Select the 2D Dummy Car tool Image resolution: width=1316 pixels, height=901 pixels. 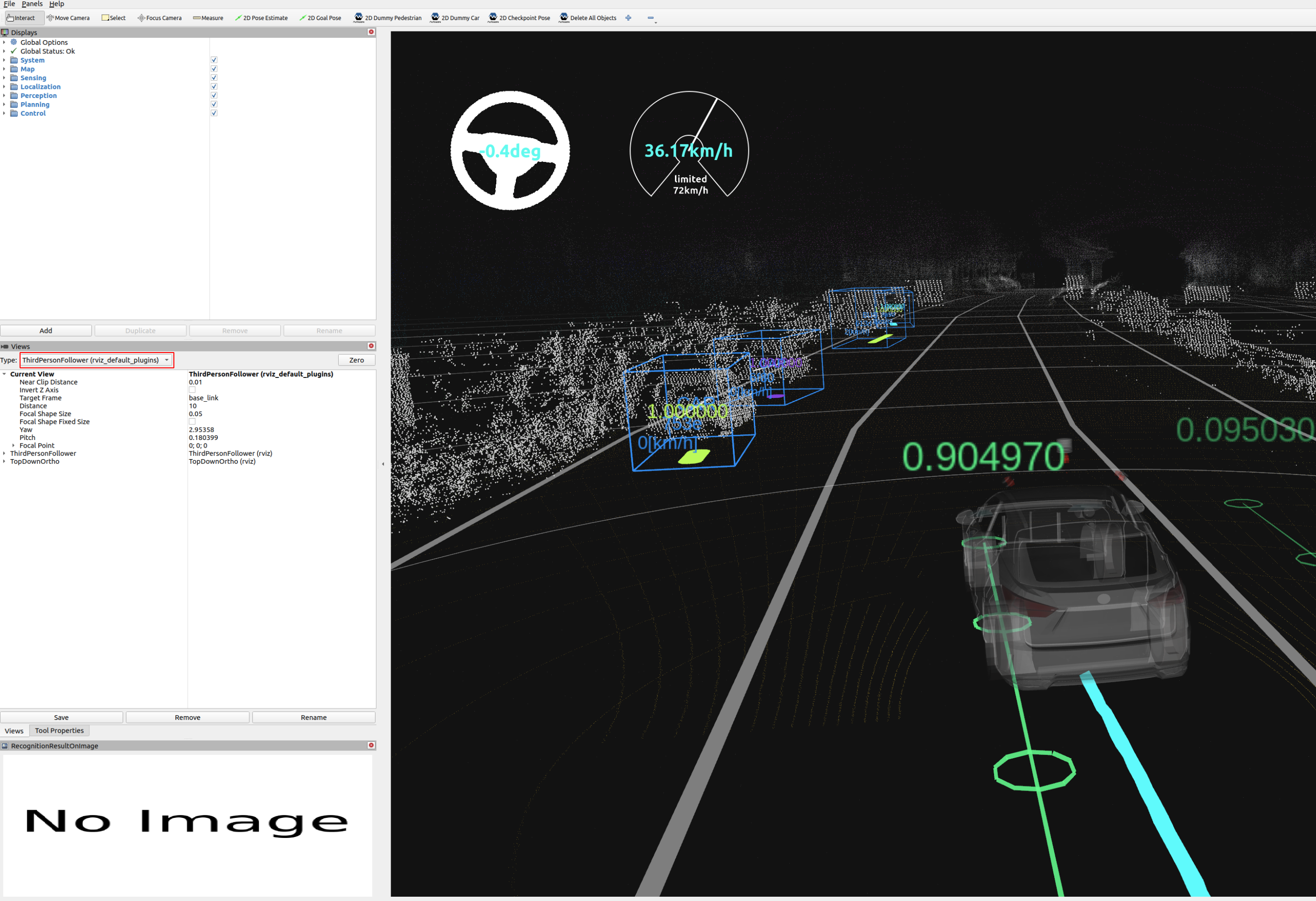point(455,18)
